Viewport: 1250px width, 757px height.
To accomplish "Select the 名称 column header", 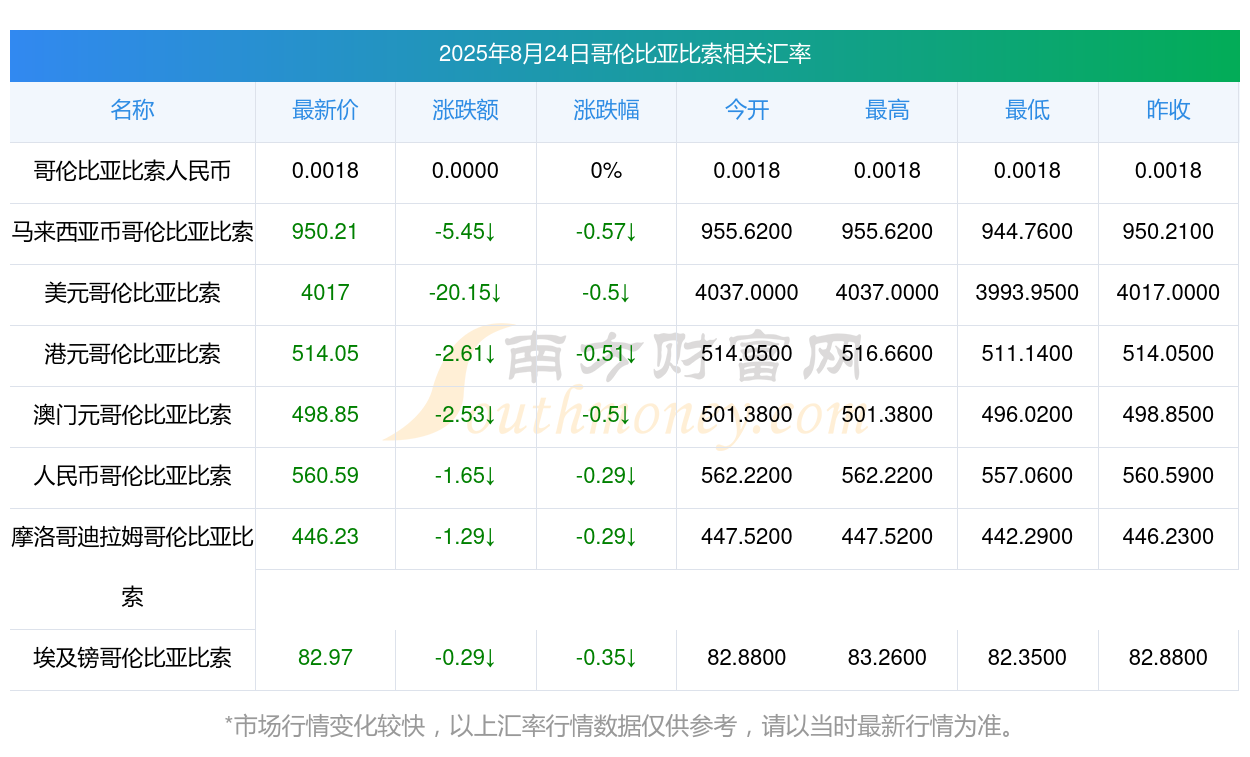I will point(132,110).
